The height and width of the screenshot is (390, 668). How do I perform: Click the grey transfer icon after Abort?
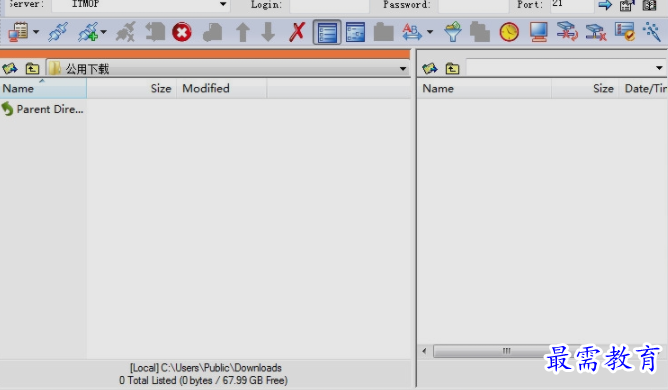[213, 32]
